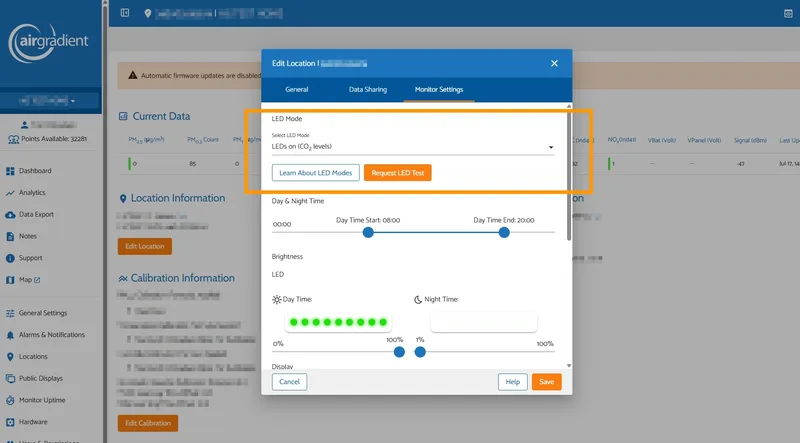Image resolution: width=800 pixels, height=443 pixels.
Task: Click the Data Export cloud icon
Action: pos(10,215)
